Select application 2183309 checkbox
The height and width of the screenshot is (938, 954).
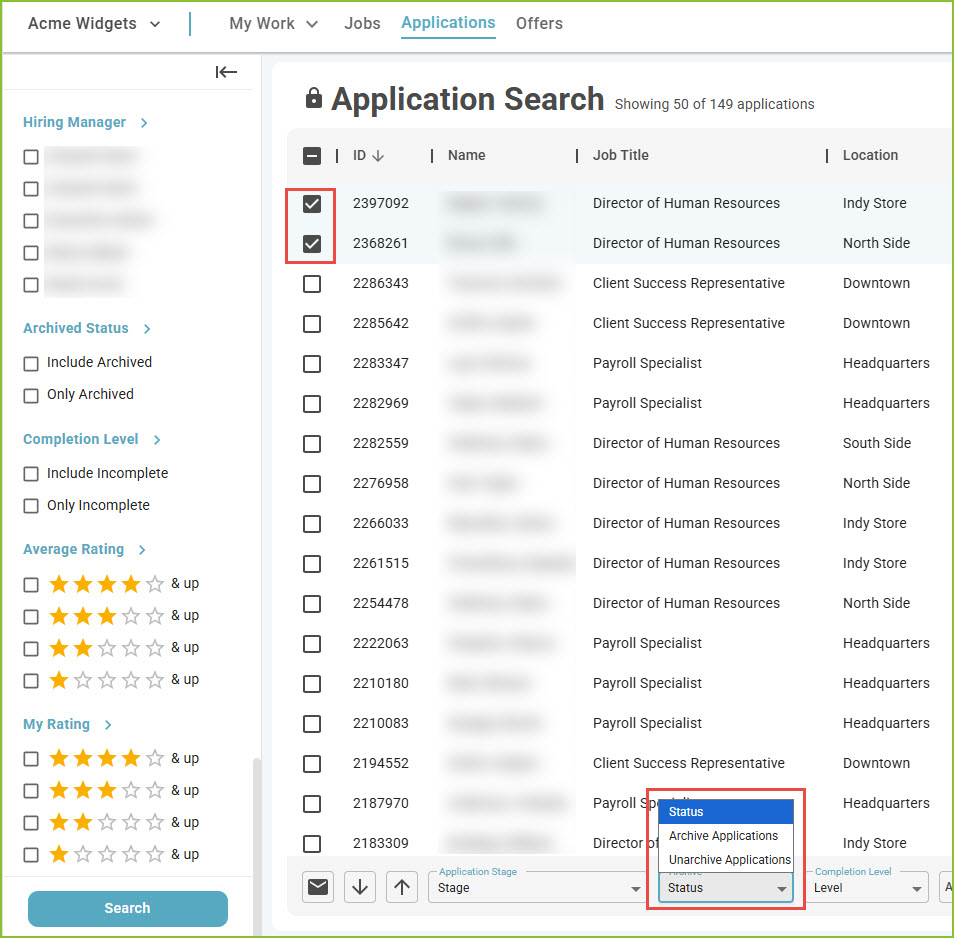click(x=312, y=844)
